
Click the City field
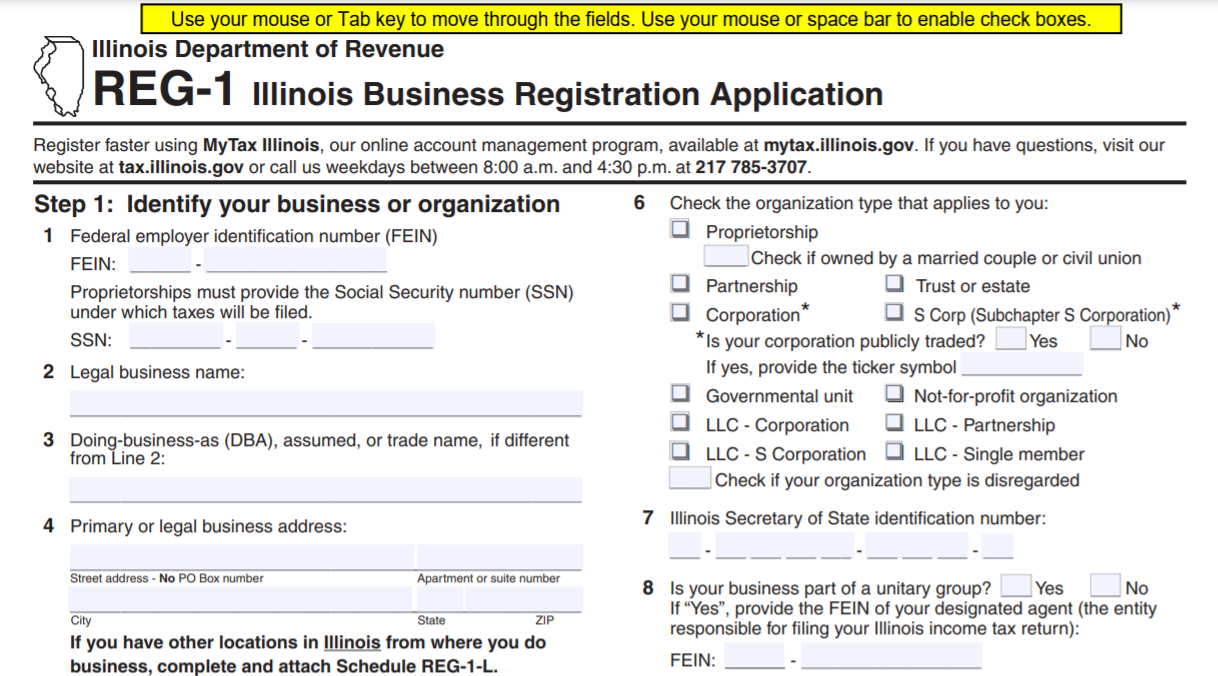(x=241, y=599)
